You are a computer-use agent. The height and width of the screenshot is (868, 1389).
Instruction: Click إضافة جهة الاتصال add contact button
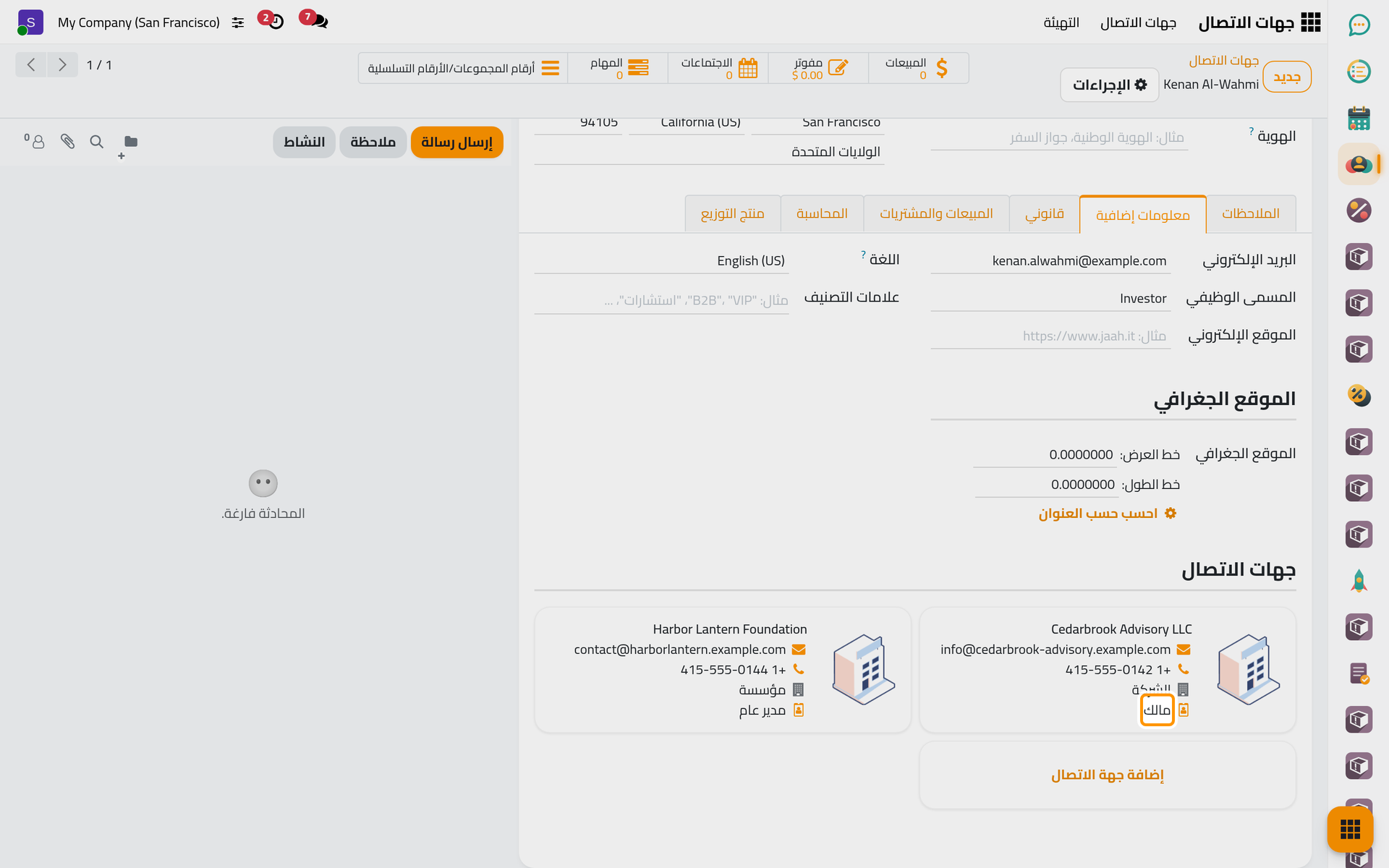point(1107,775)
